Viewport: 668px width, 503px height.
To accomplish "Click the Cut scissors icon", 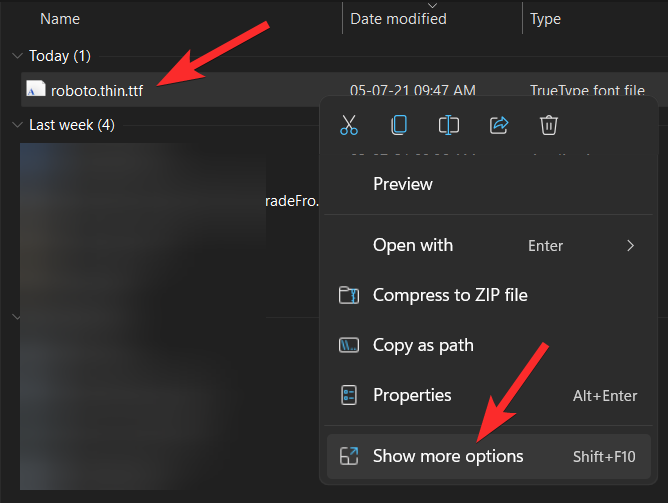I will [349, 125].
